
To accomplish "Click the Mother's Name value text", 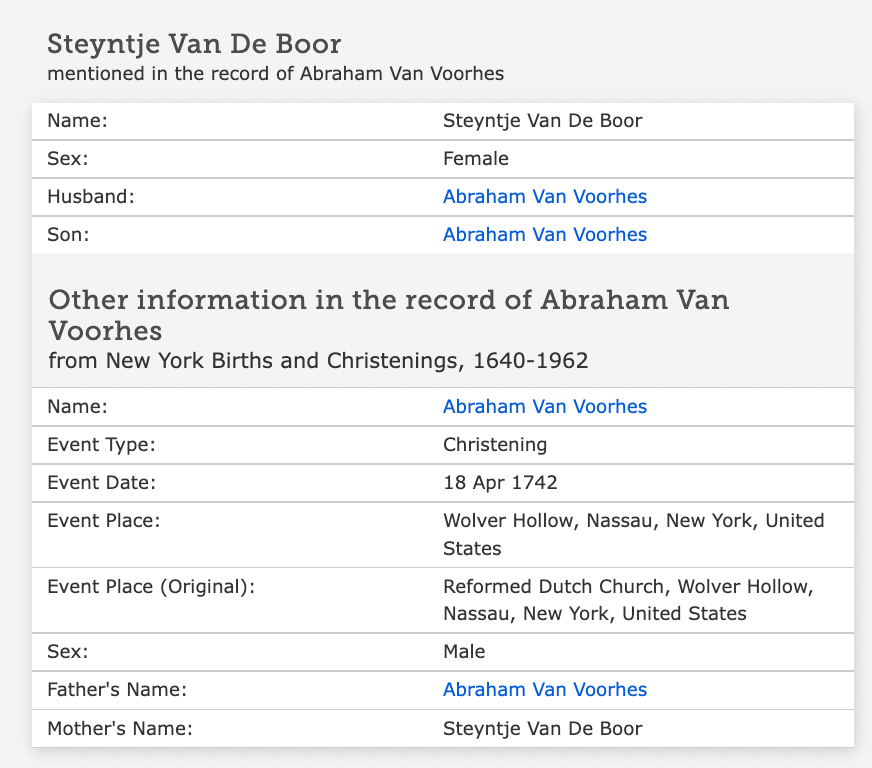I will [542, 728].
